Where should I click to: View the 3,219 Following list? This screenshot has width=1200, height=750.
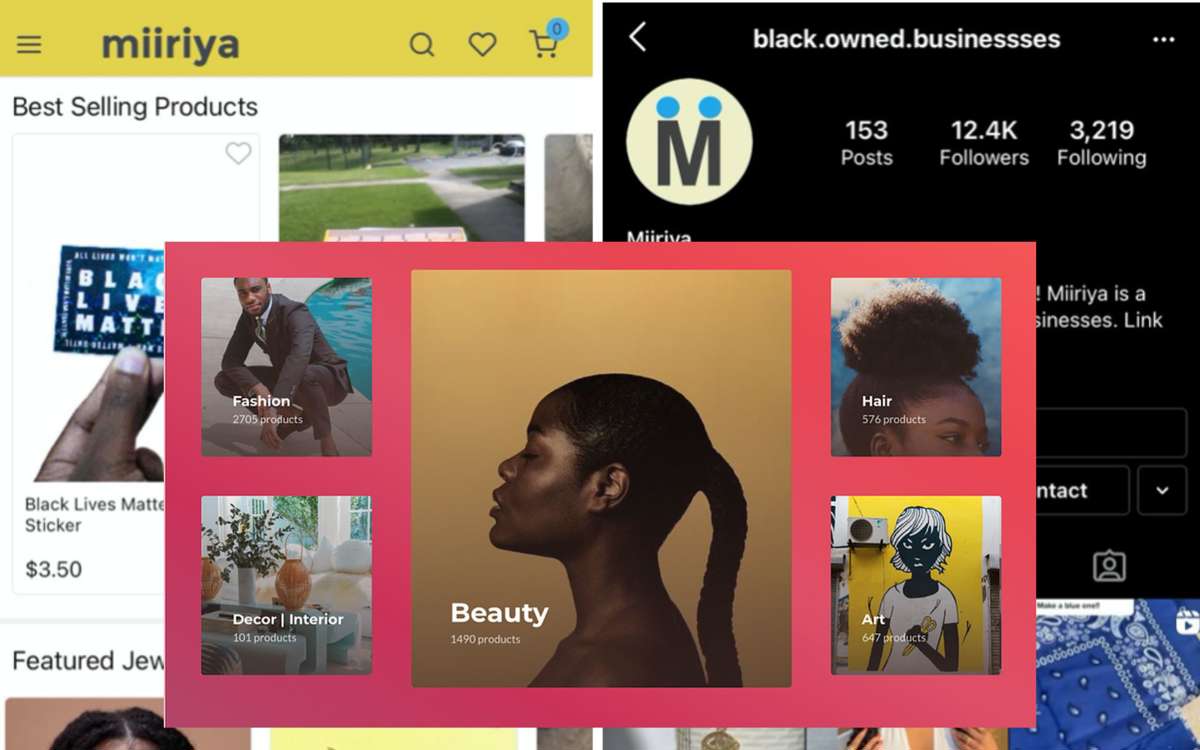[1102, 142]
